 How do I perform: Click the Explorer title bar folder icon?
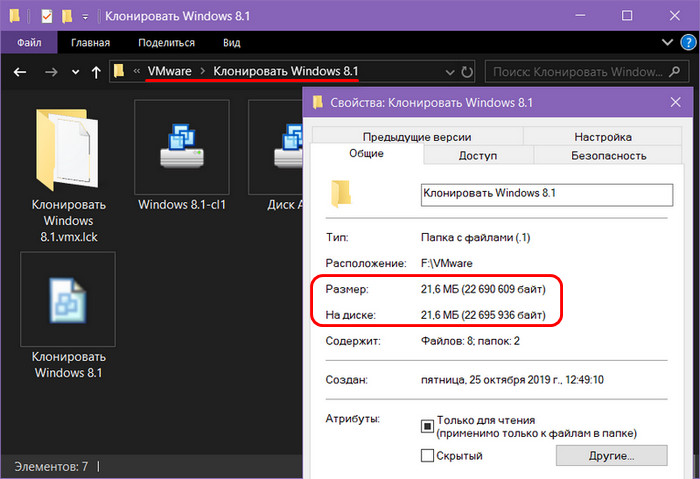pyautogui.click(x=15, y=16)
